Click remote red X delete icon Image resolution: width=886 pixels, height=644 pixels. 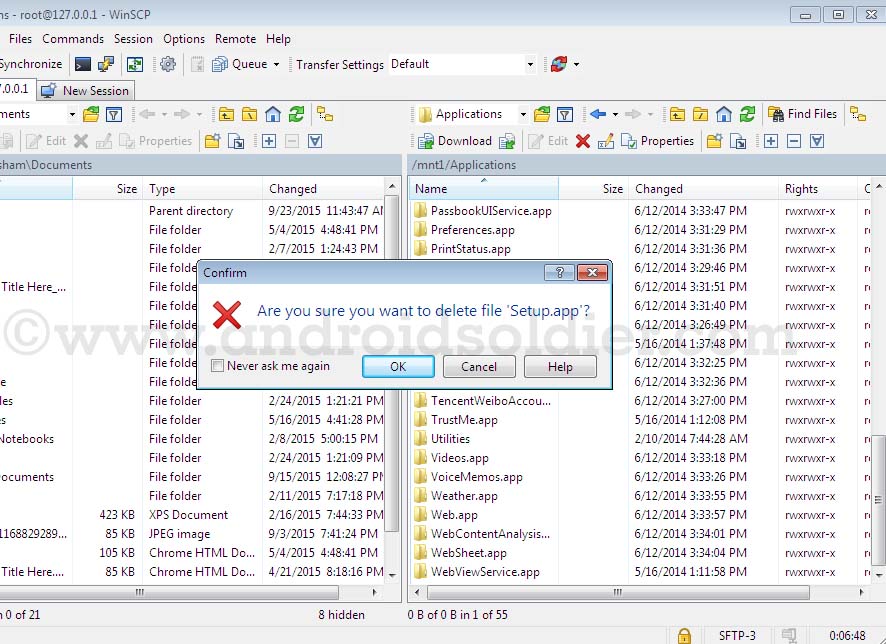pyautogui.click(x=583, y=141)
